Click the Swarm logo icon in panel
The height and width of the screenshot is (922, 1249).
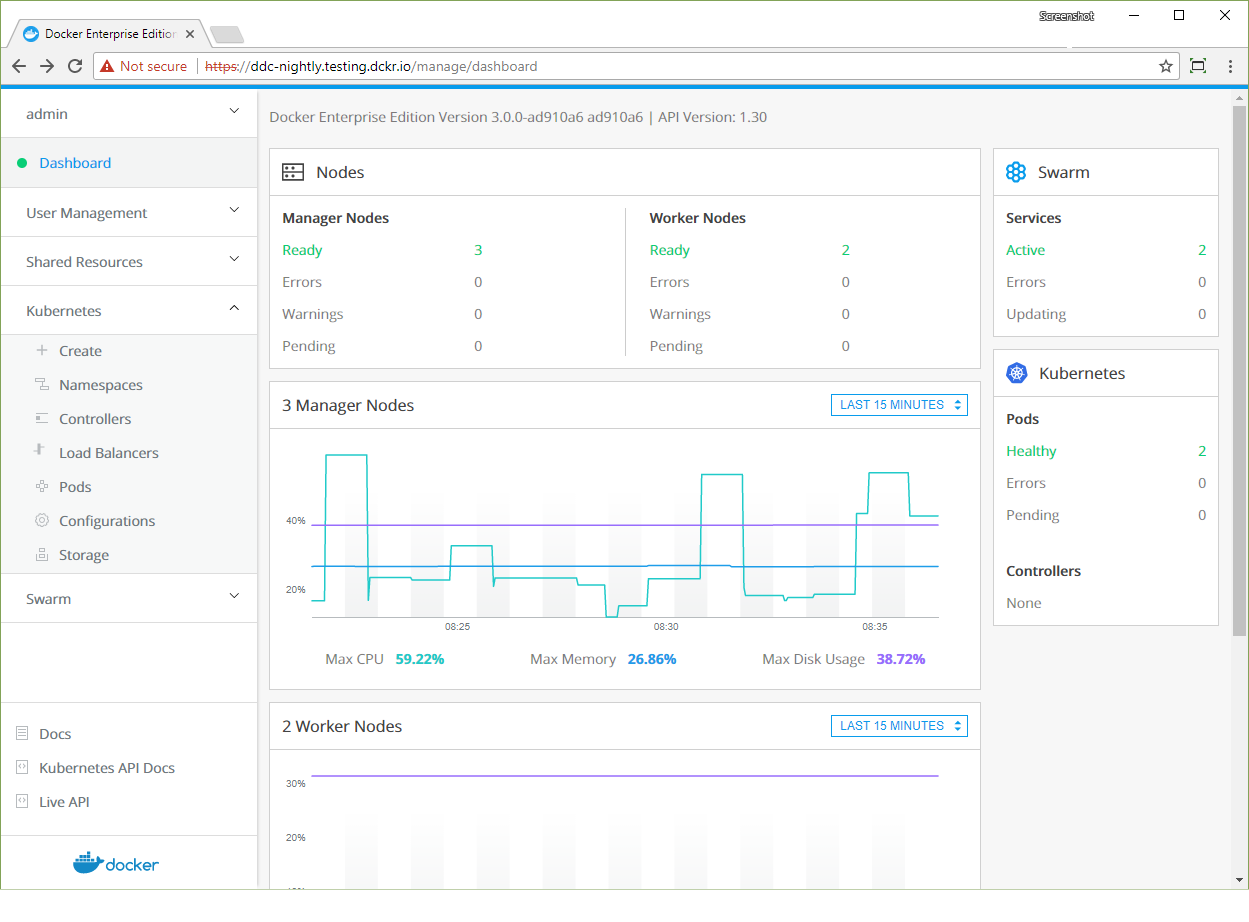click(x=1016, y=172)
